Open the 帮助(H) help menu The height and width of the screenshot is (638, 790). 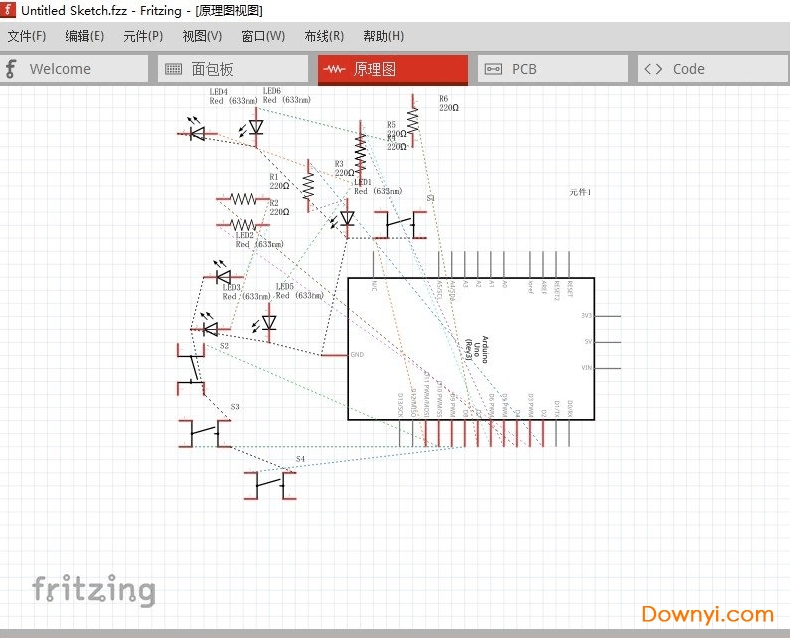pos(384,36)
